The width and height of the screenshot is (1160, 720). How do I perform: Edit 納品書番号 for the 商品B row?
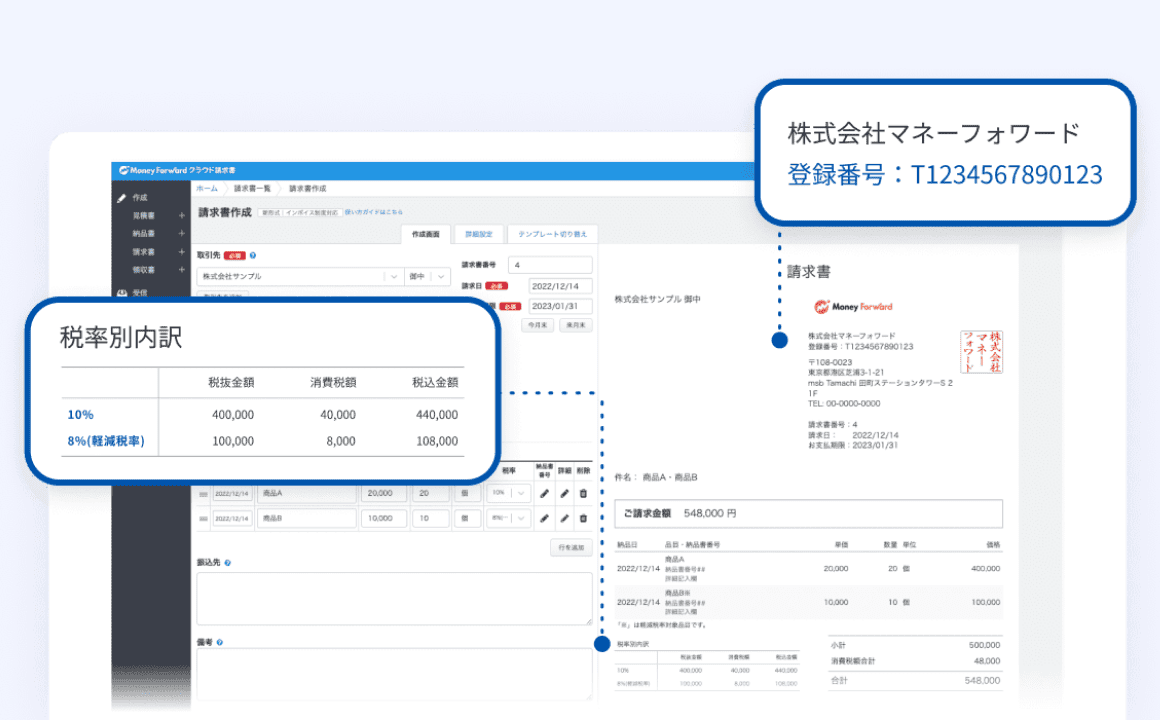click(544, 519)
